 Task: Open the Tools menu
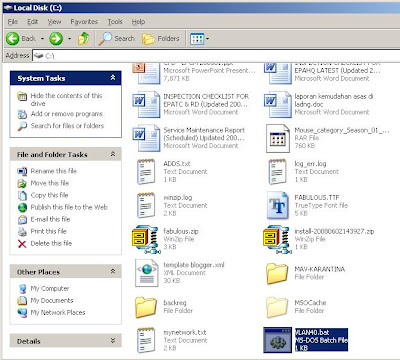115,22
